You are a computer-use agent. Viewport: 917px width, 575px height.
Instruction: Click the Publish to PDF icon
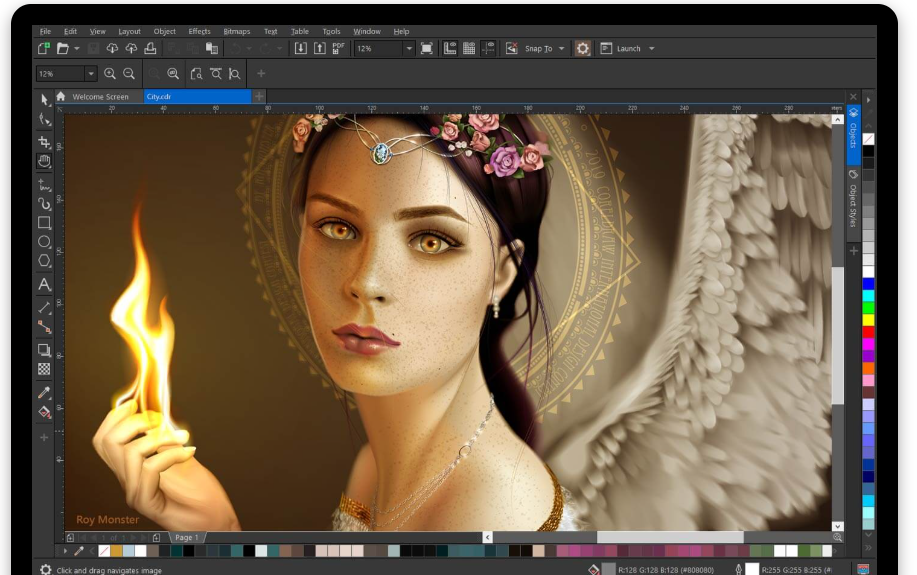tap(338, 48)
